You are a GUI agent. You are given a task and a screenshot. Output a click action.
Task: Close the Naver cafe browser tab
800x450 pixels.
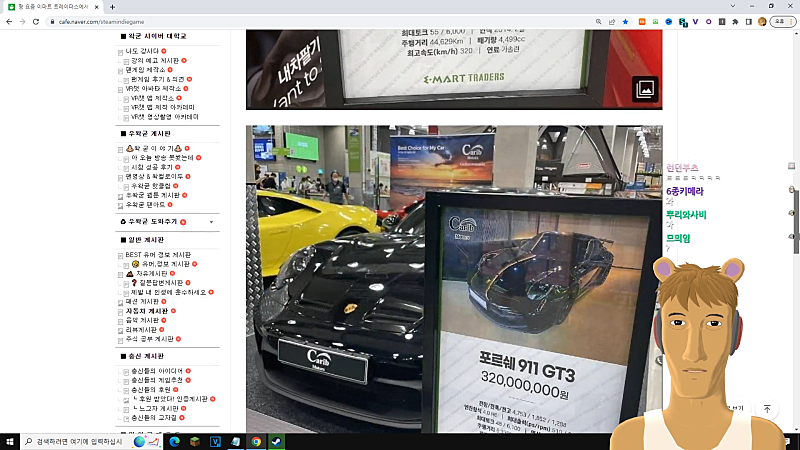tap(96, 7)
